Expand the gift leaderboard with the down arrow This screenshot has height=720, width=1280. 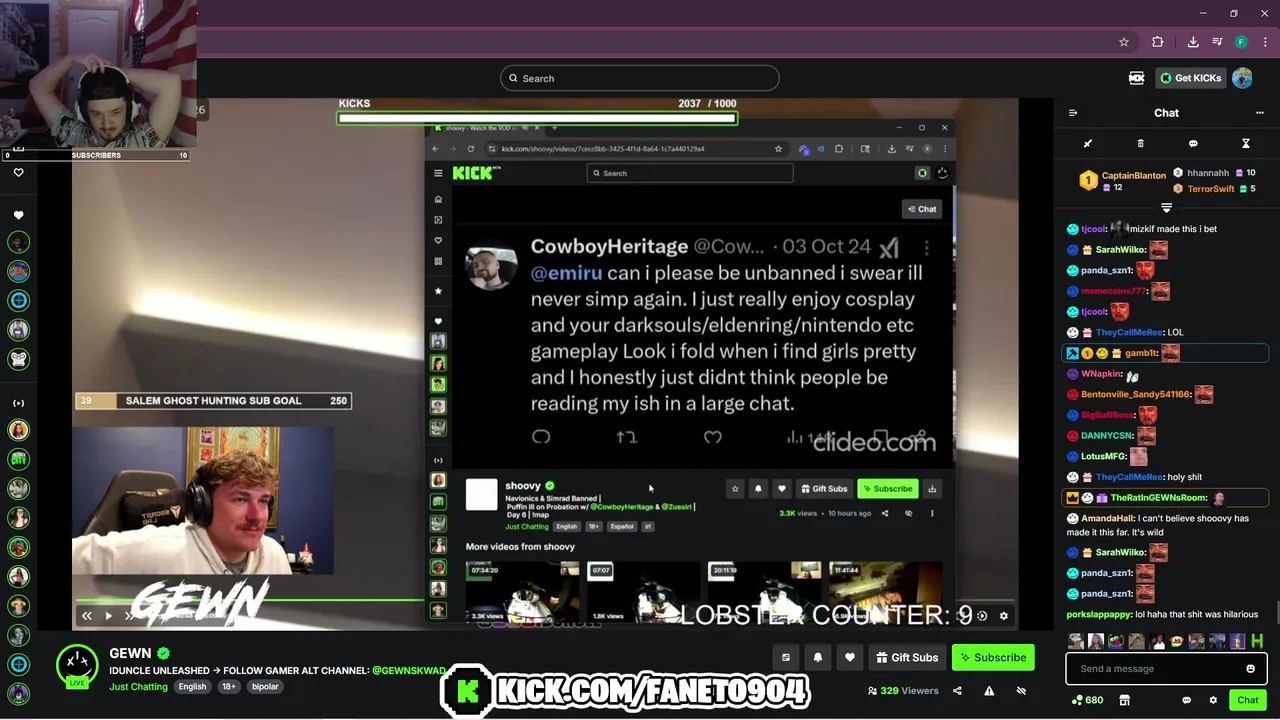coord(1166,207)
